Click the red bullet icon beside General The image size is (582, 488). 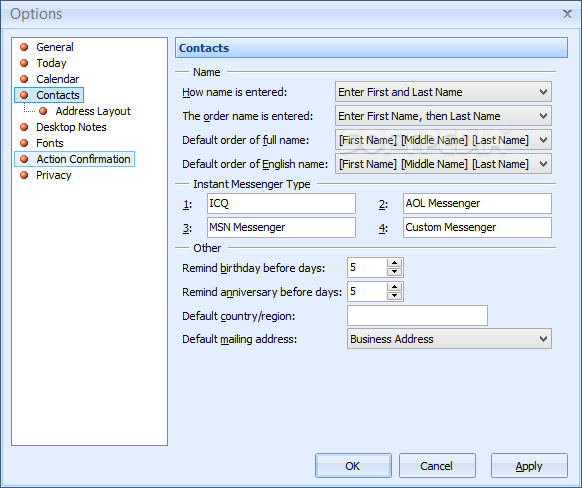(x=24, y=47)
